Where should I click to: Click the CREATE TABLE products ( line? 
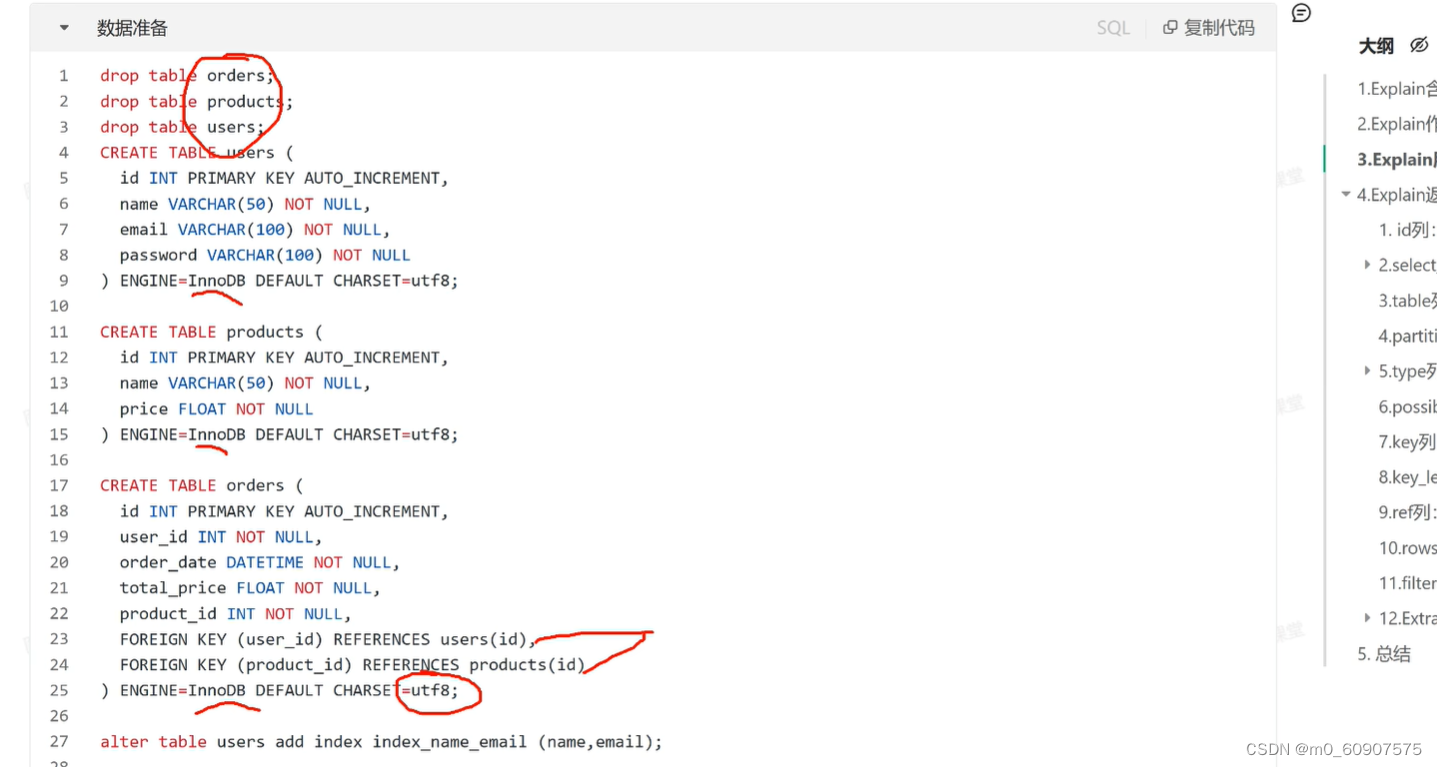[211, 332]
